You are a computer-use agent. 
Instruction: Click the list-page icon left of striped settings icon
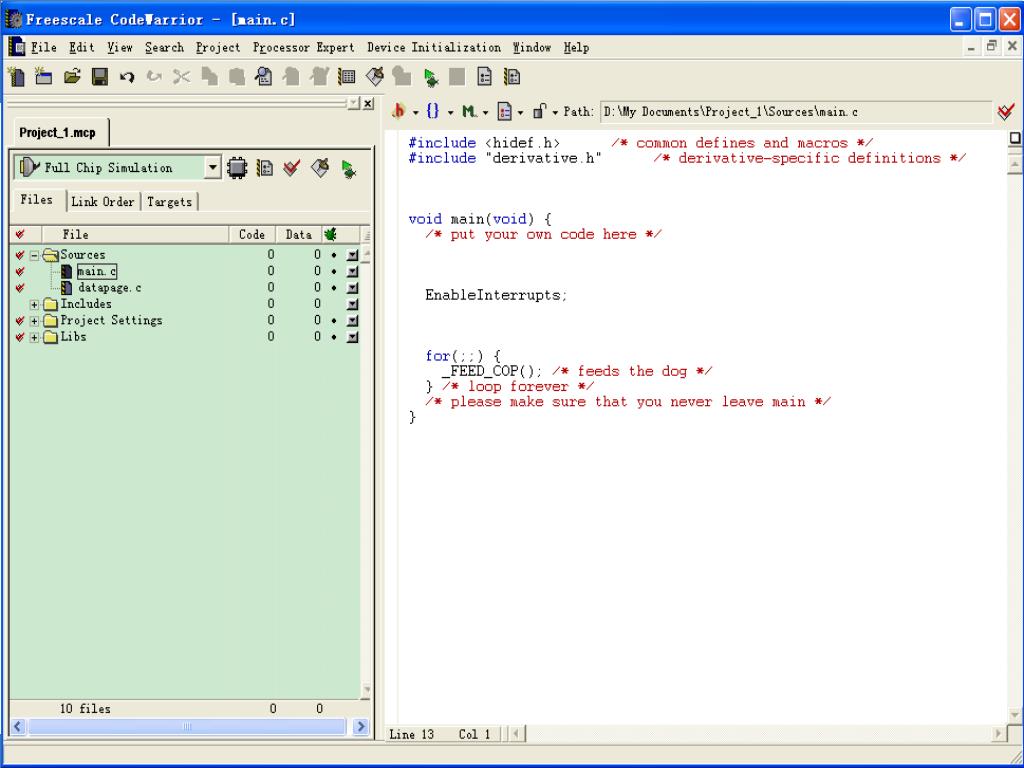click(x=485, y=77)
